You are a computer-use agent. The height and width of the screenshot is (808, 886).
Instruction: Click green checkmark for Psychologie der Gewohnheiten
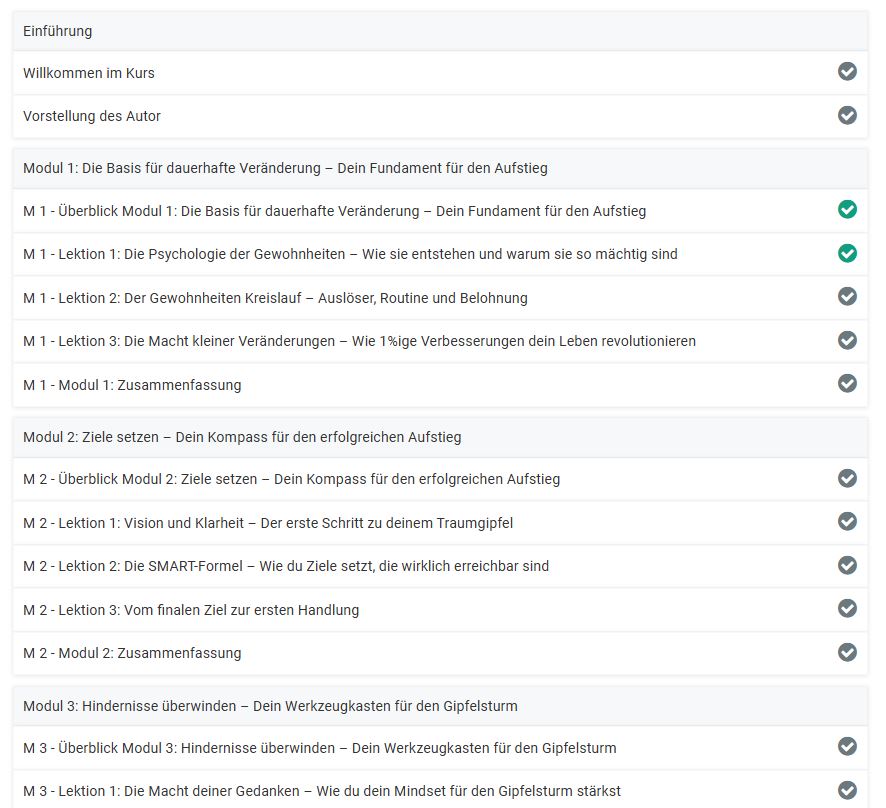847,254
